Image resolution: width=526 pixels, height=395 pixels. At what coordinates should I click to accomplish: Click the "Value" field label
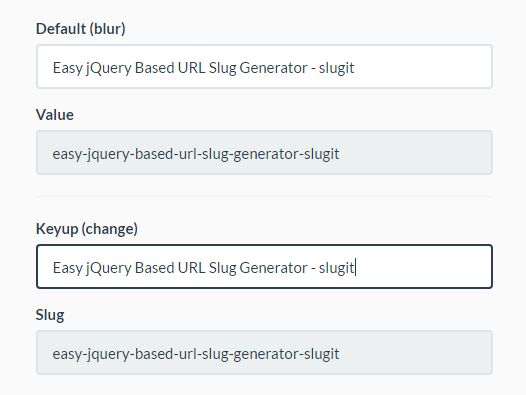pos(55,115)
